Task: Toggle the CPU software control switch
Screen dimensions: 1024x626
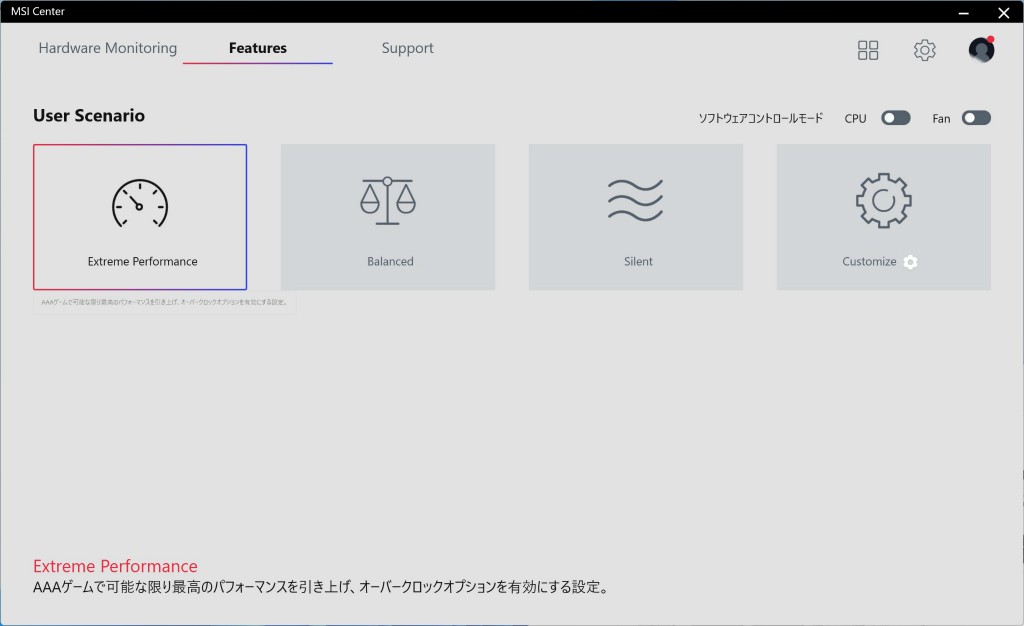Action: point(895,118)
